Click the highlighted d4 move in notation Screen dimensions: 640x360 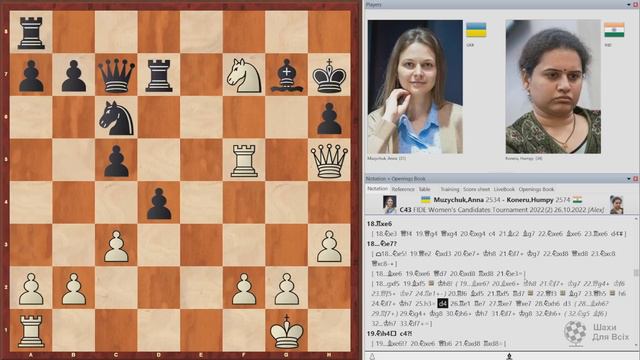[442, 303]
